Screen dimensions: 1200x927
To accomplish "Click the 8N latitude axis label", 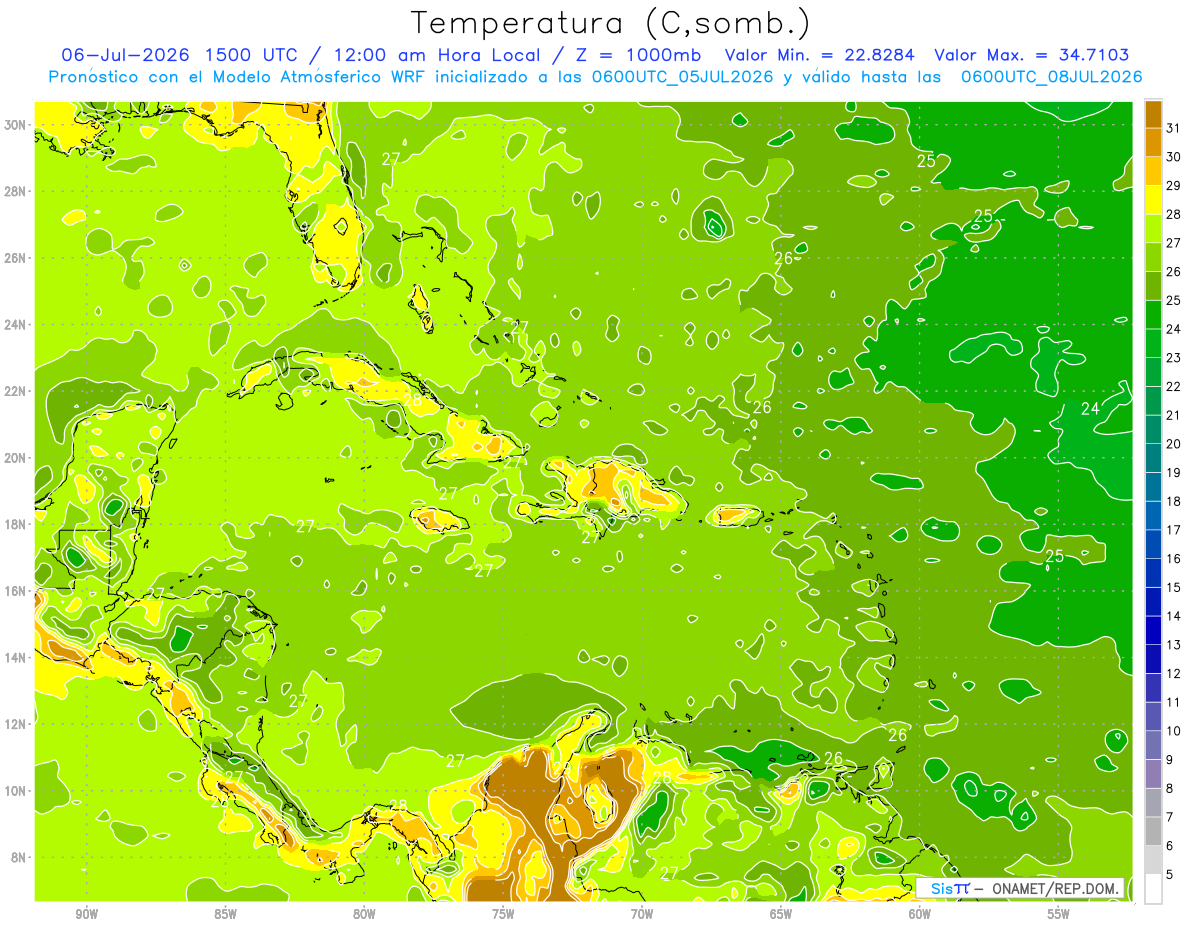I will point(19,858).
